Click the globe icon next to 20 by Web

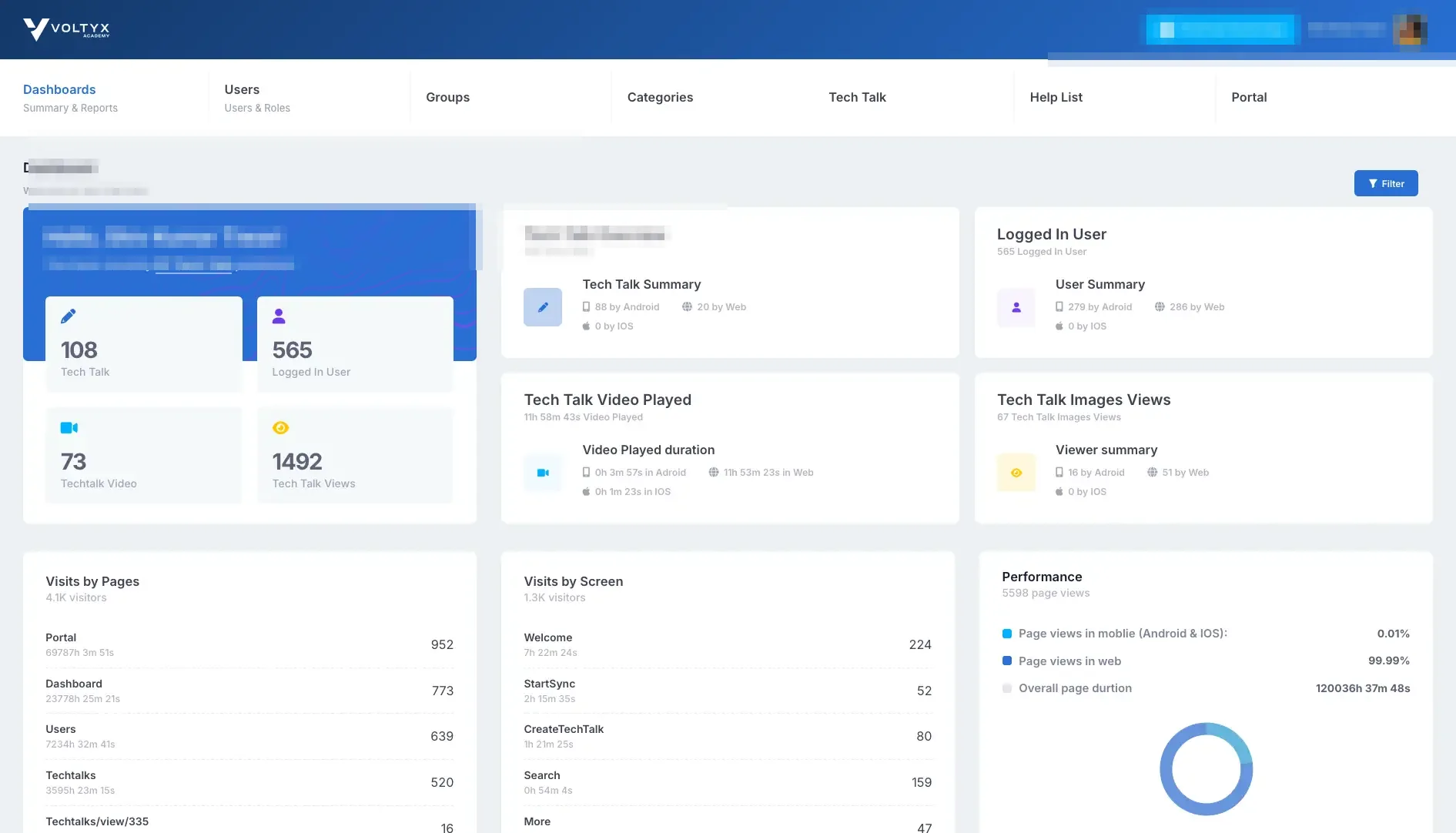coord(687,306)
